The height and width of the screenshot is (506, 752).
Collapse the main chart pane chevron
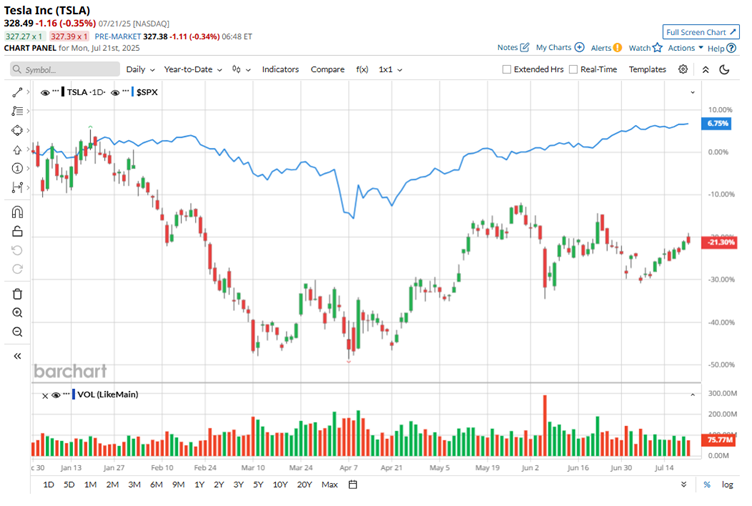[693, 92]
